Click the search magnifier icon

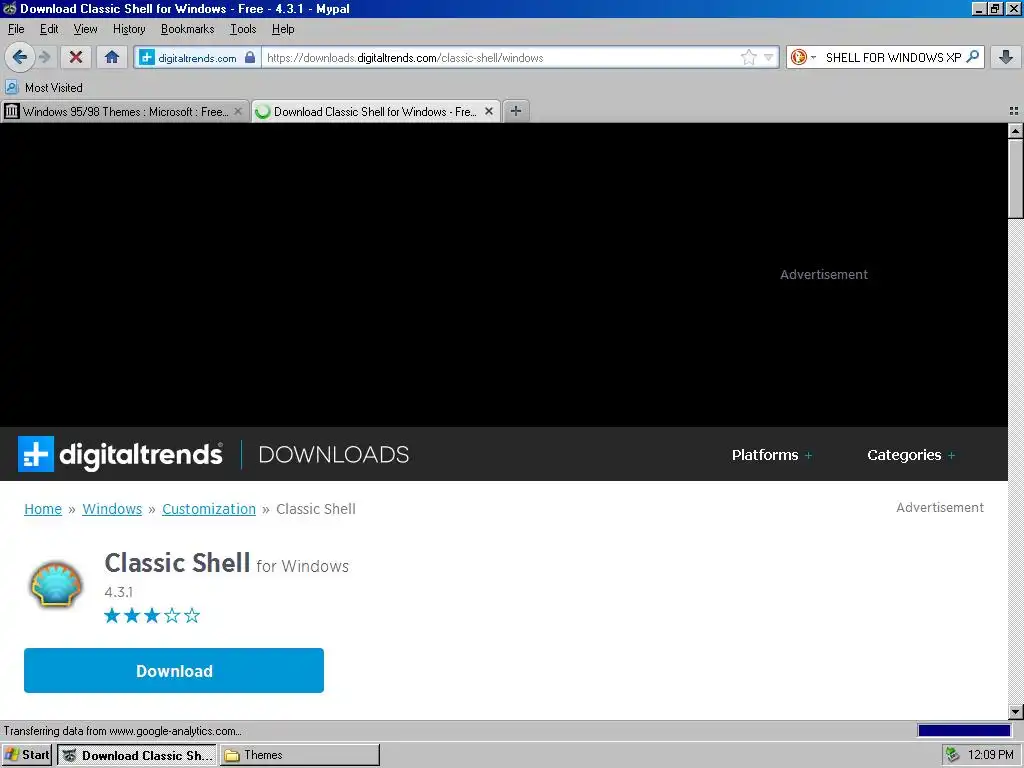(x=972, y=57)
